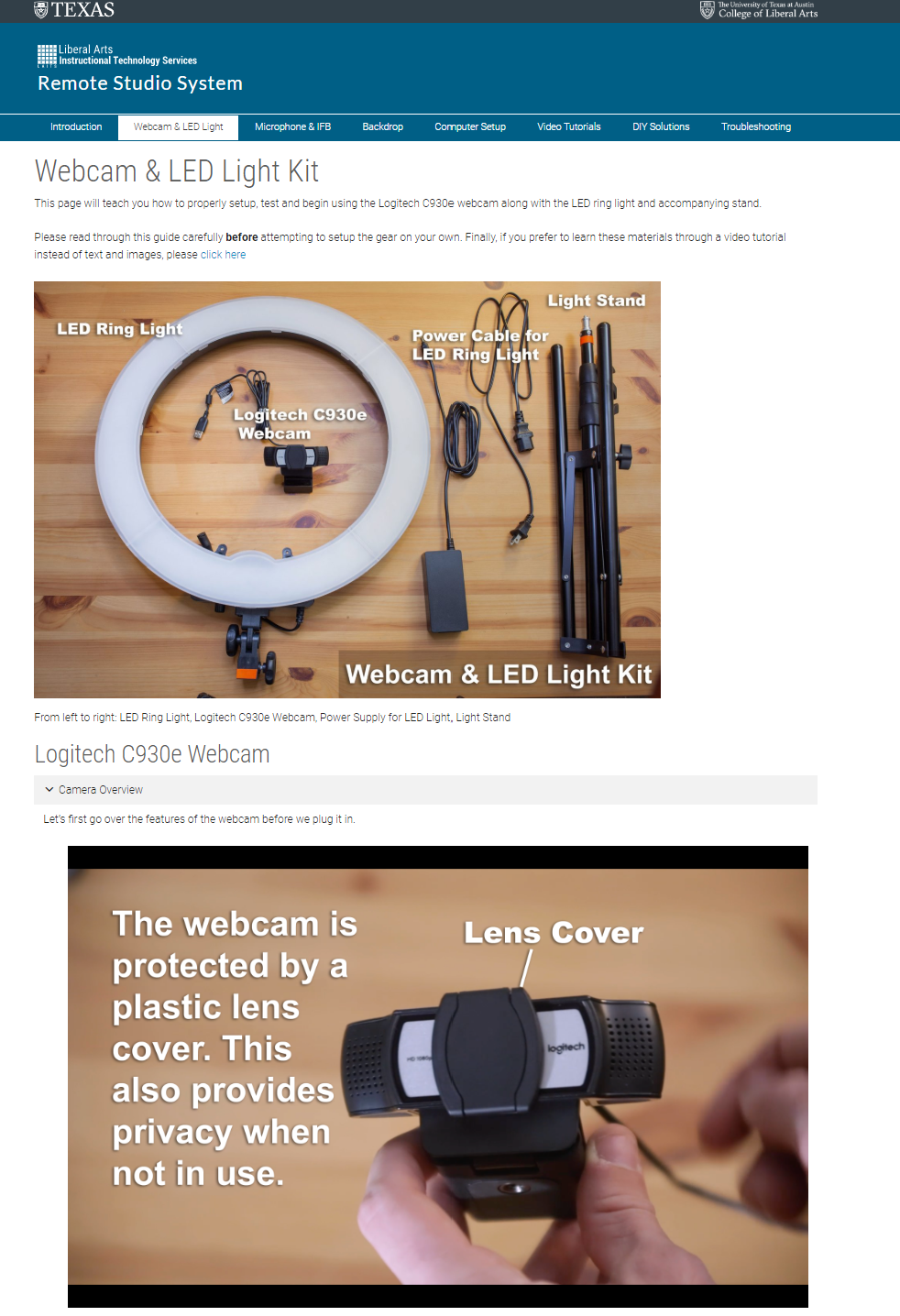Click the Remote Studio System site title
900x1316 pixels.
(140, 83)
